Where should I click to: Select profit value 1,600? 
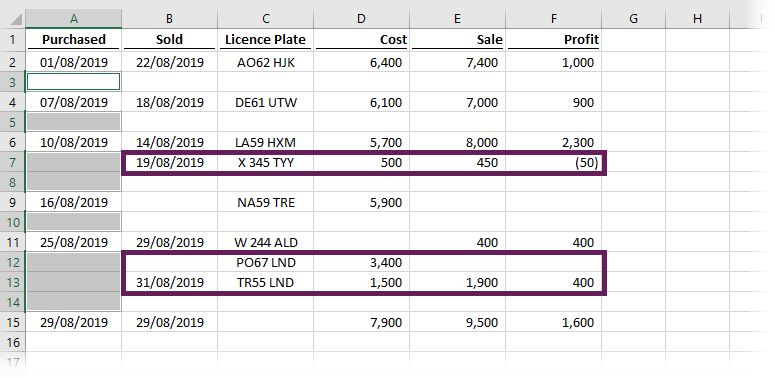click(x=554, y=323)
